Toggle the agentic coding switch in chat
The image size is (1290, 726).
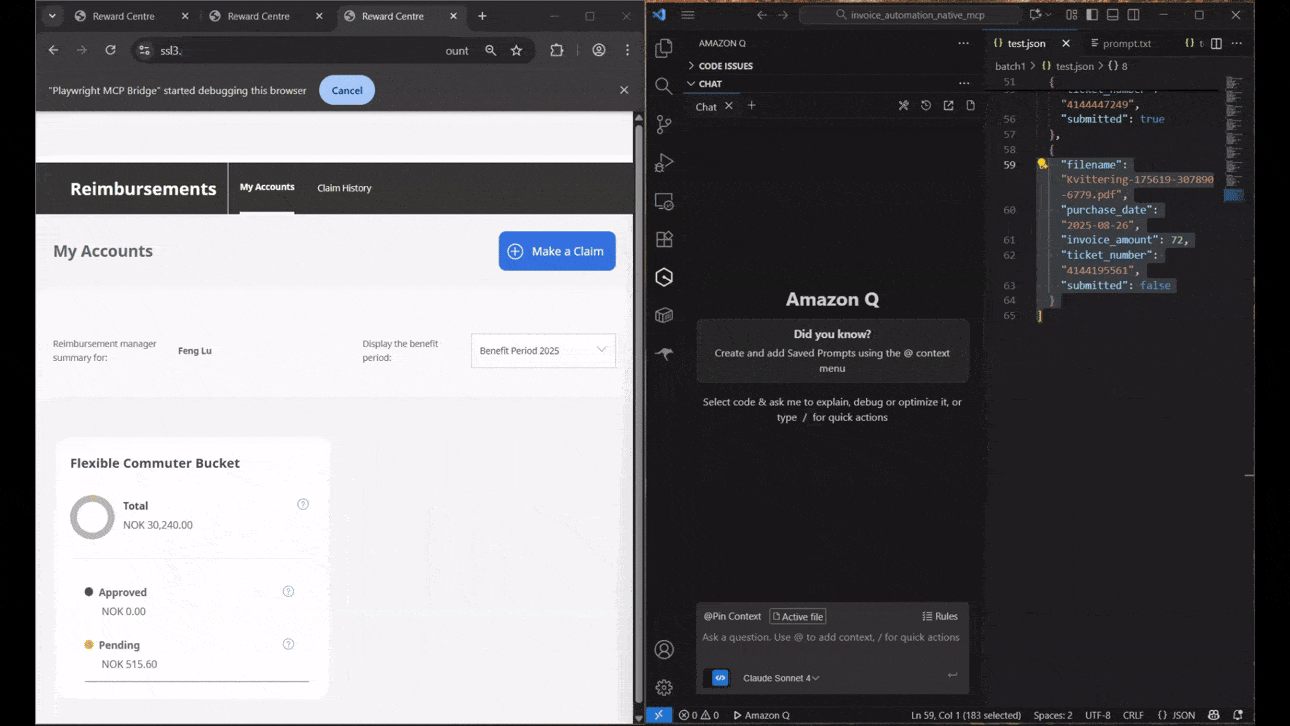pos(720,678)
